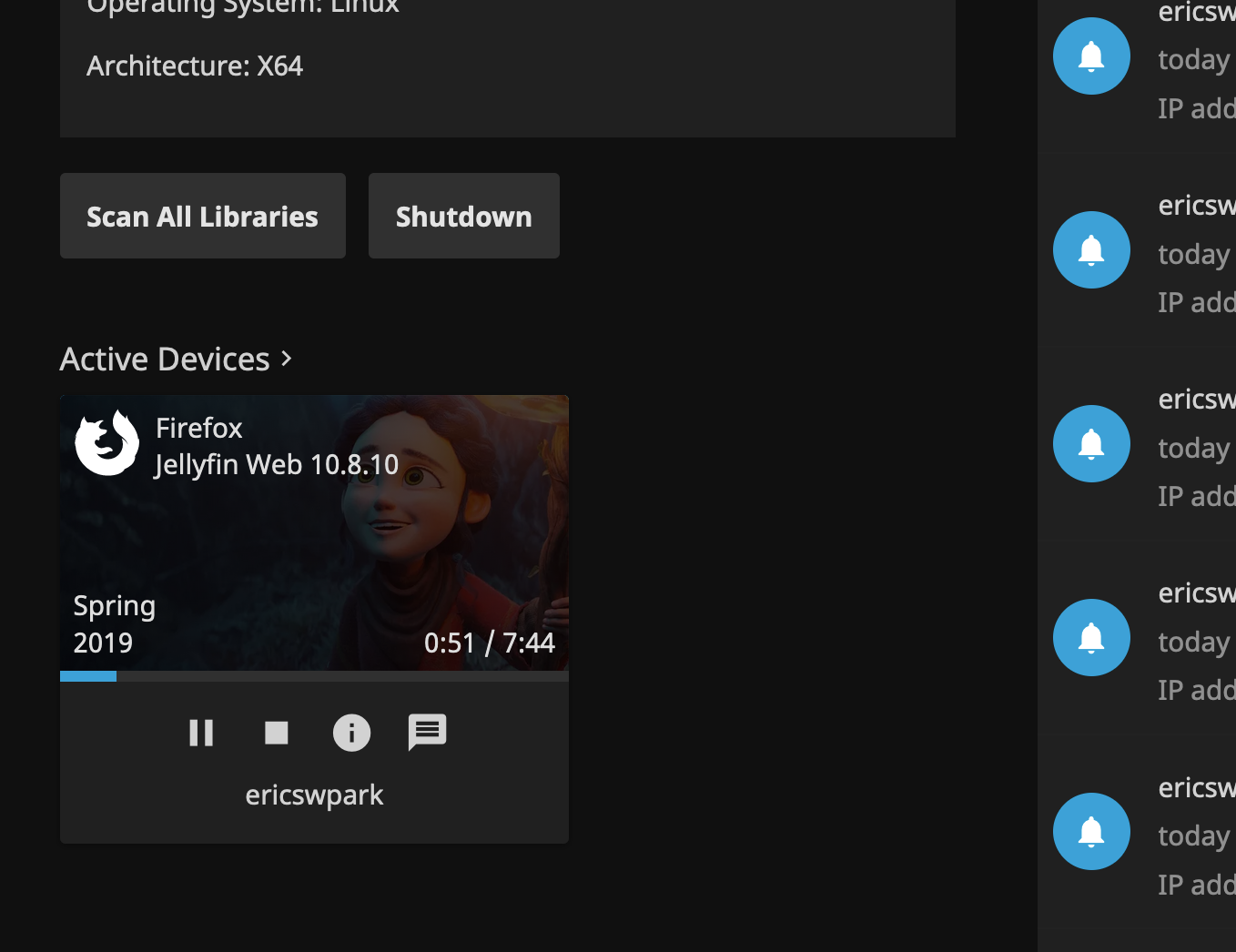Pause playback on the Firefox session
This screenshot has height=952, width=1236.
pos(201,733)
